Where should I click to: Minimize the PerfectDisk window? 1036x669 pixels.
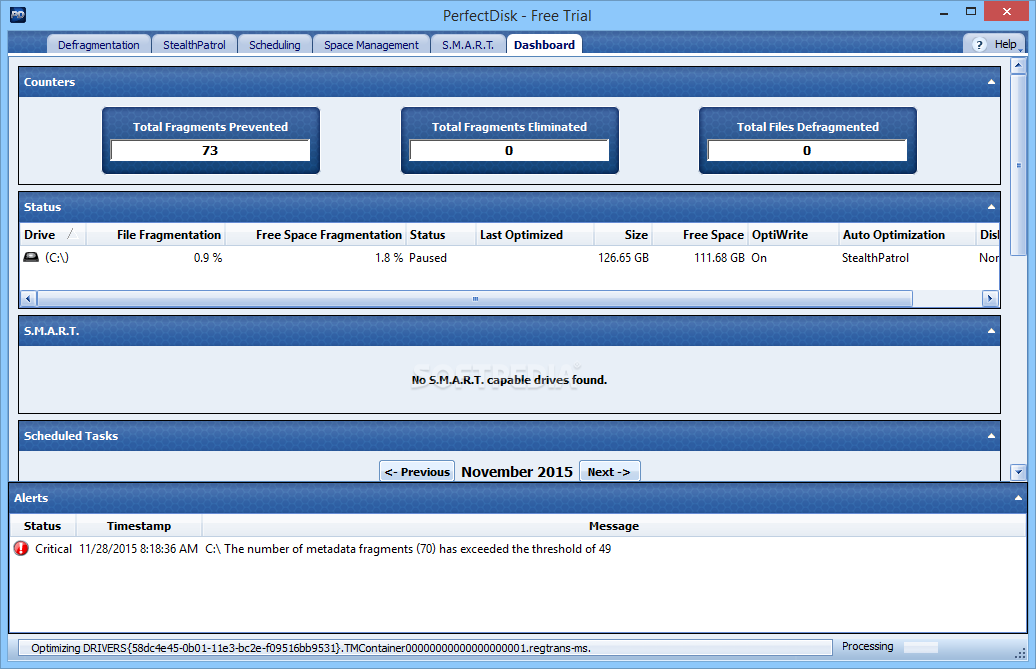coord(944,12)
